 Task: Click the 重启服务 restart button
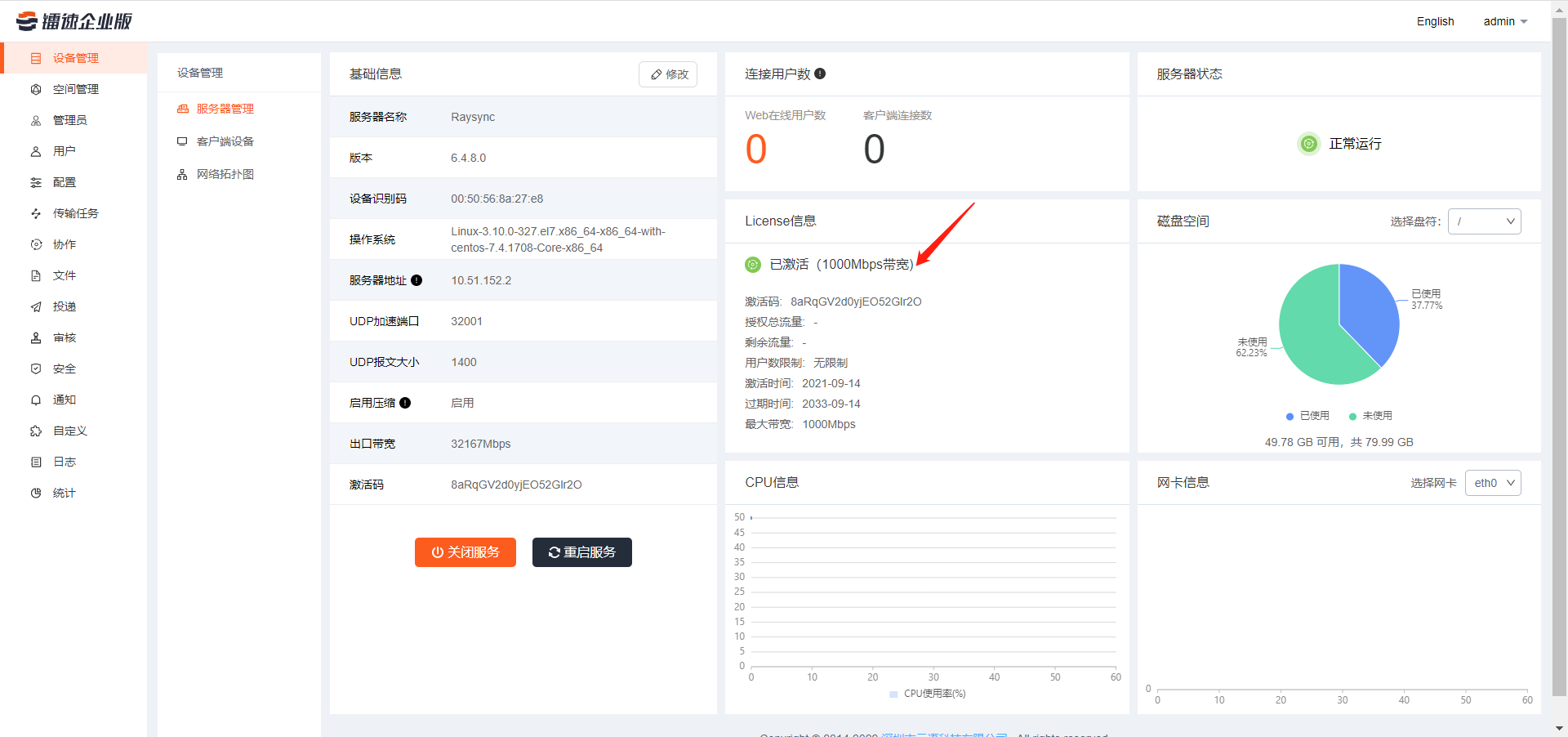(x=581, y=552)
